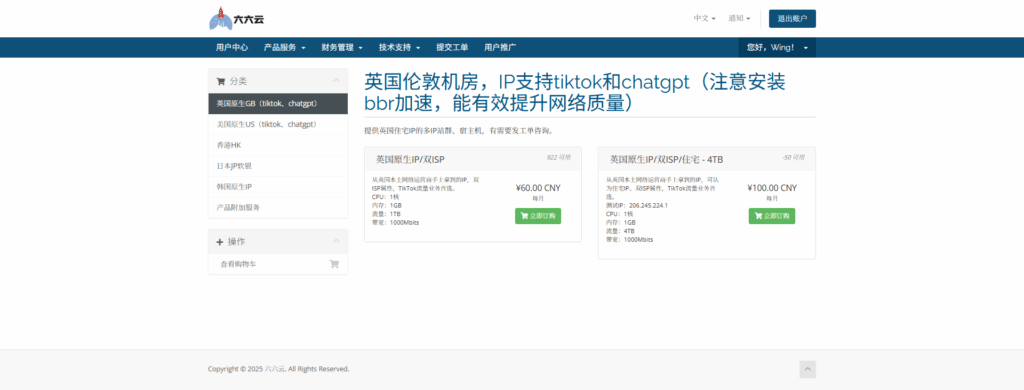The image size is (1024, 390).
Task: Select 美国原生US category
Action: tap(278, 124)
